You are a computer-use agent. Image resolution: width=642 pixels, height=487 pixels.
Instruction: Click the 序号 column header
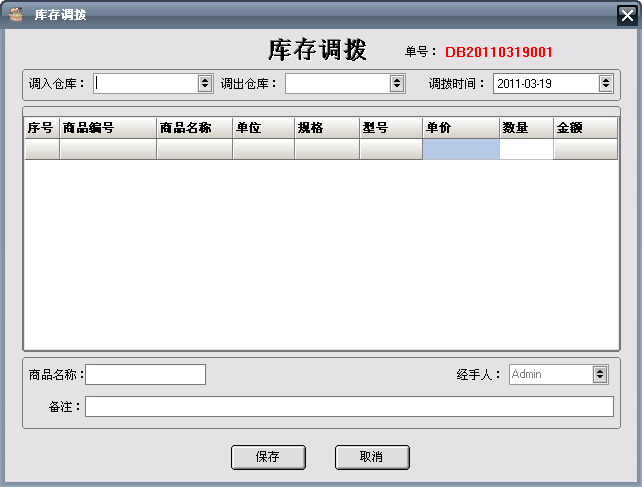[x=42, y=128]
